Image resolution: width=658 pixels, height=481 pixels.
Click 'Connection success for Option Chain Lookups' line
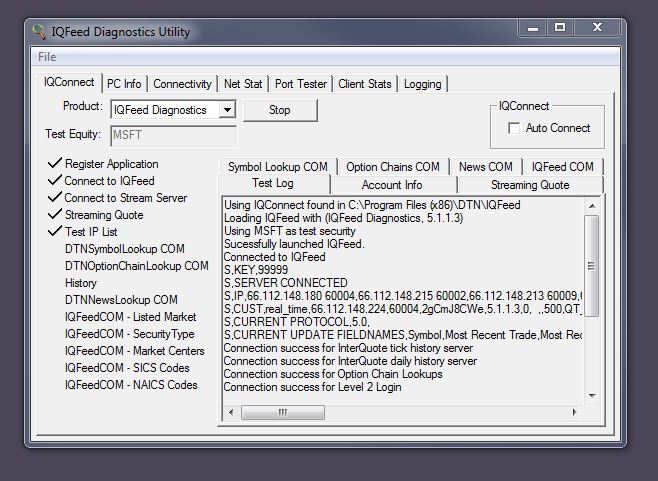point(333,374)
